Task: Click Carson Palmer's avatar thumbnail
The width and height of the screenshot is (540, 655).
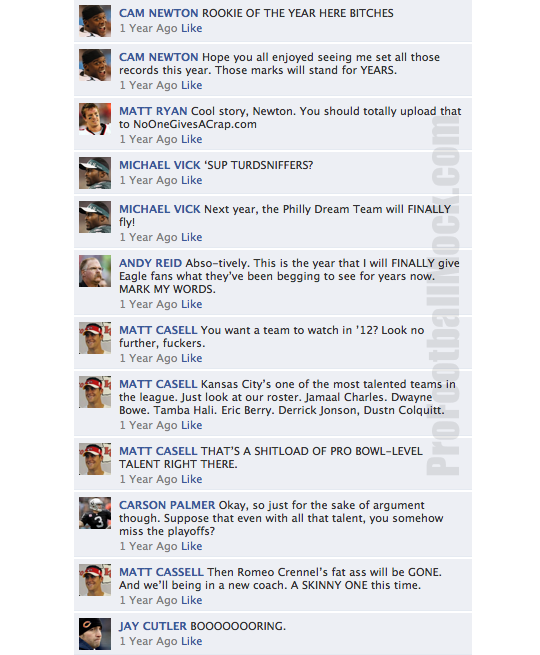Action: coord(95,513)
